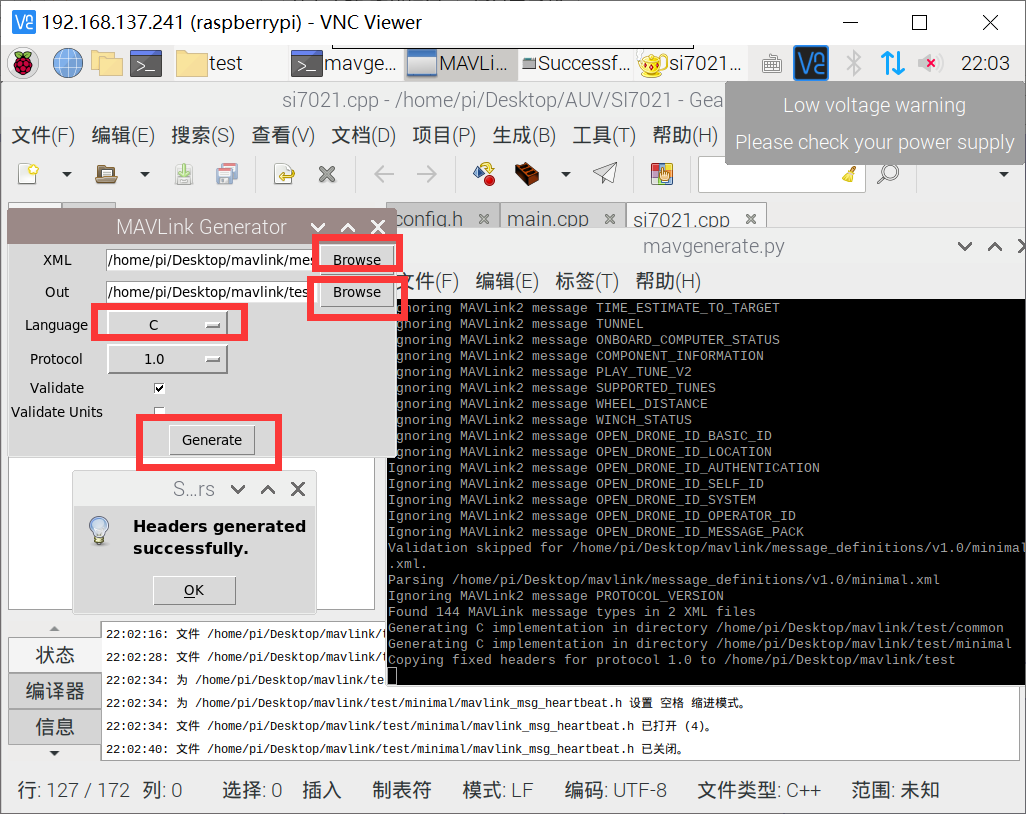Image resolution: width=1026 pixels, height=814 pixels.
Task: Expand the build options dropdown arrow
Action: point(566,174)
